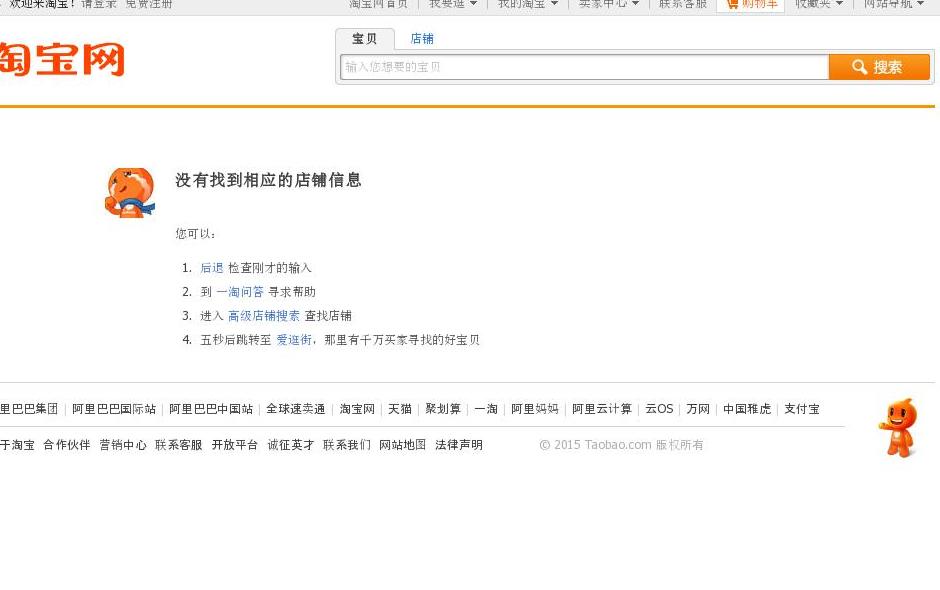This screenshot has height=590, width=940.
Task: Open 联系客服 in top bar
Action: click(683, 4)
